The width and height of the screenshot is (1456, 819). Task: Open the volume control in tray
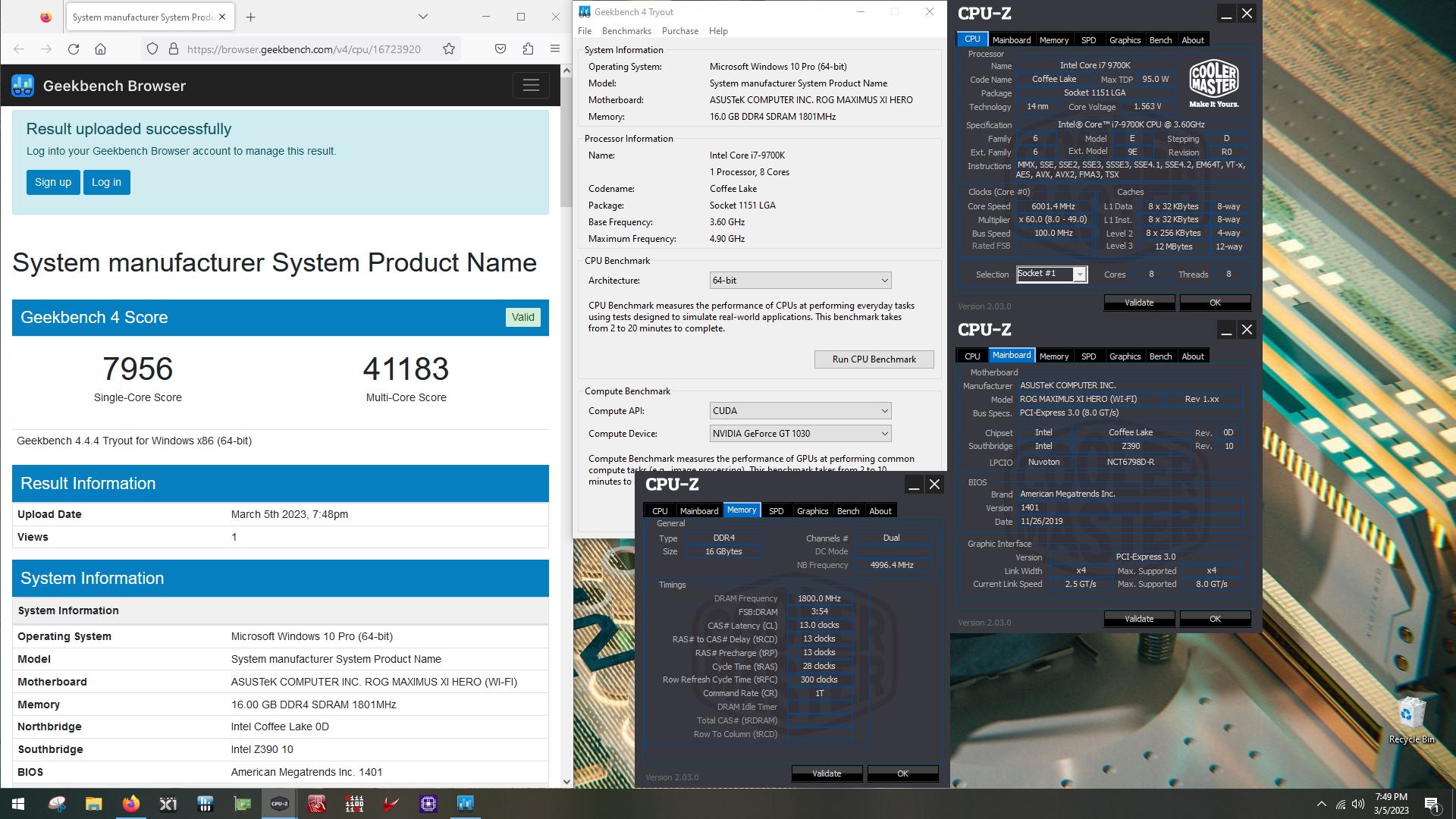[1358, 804]
